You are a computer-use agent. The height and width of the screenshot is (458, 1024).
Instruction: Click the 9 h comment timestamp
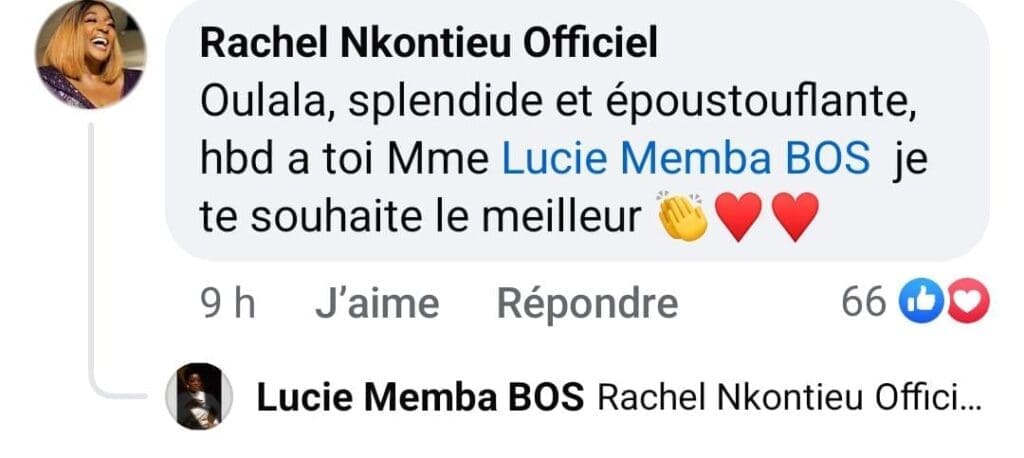tap(228, 303)
